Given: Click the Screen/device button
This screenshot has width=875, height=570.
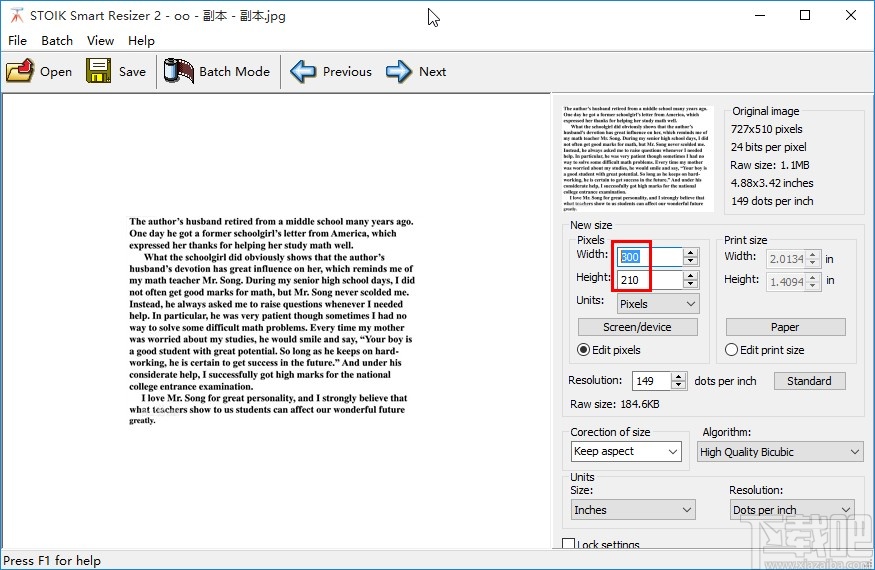Looking at the screenshot, I should (637, 327).
